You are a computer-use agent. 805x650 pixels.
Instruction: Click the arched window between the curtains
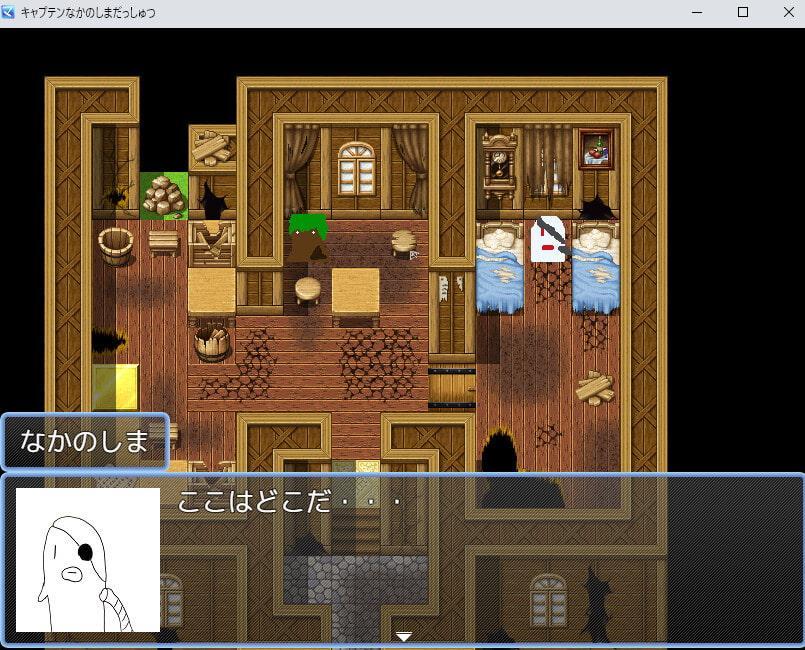(x=355, y=168)
